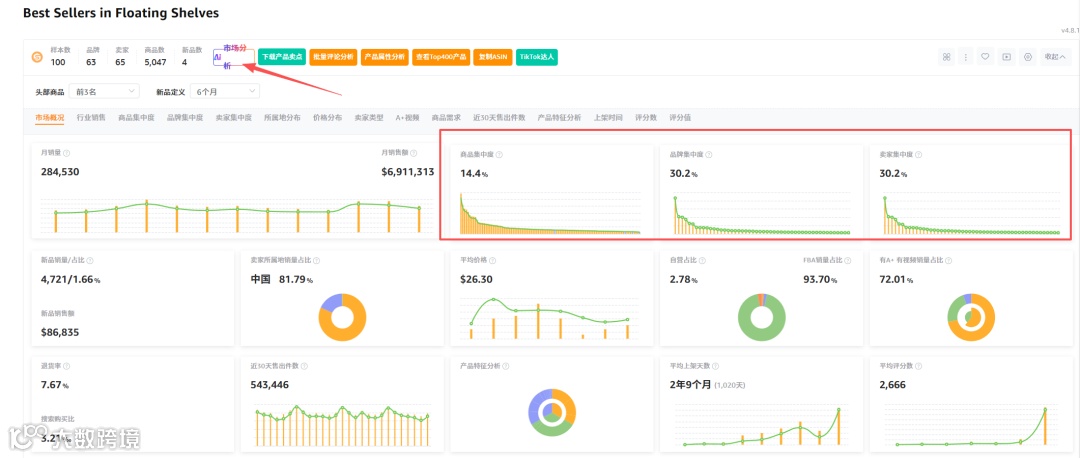
Task: Select the 价格分布 tab
Action: [327, 118]
